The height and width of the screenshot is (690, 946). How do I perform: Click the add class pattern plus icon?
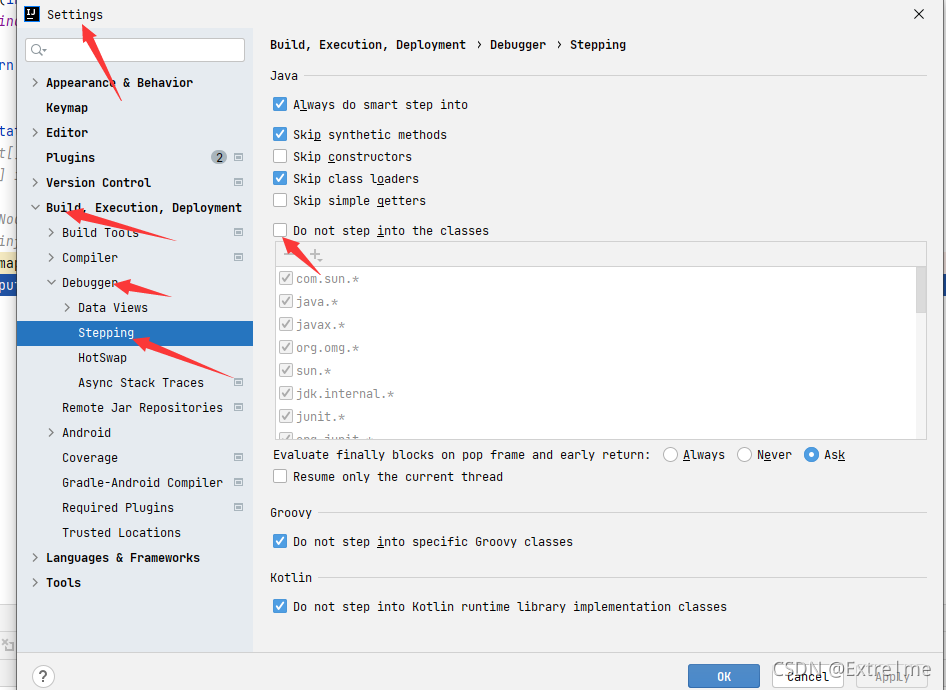click(x=316, y=255)
